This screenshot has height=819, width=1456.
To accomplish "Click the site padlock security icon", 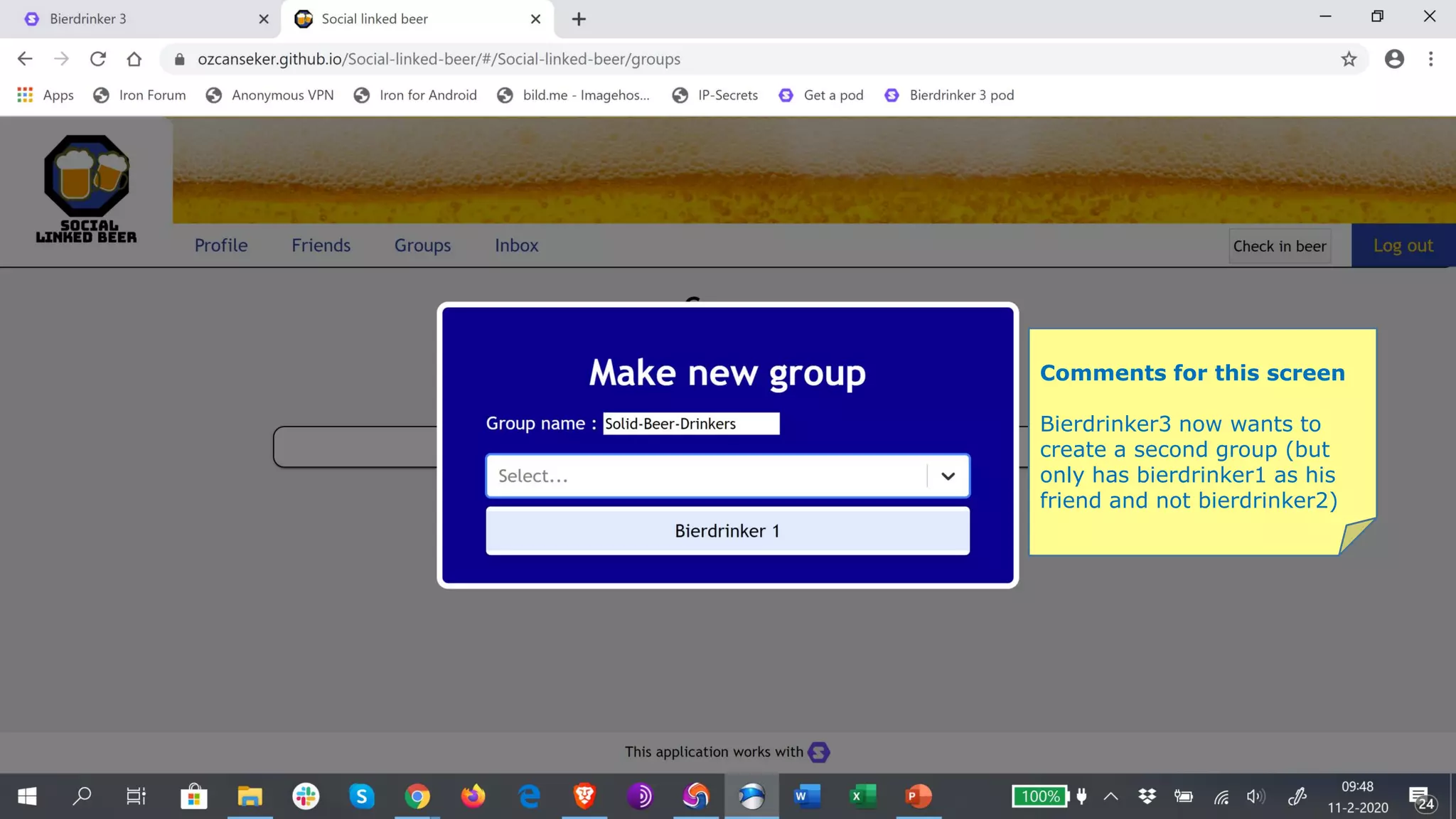I will (180, 59).
